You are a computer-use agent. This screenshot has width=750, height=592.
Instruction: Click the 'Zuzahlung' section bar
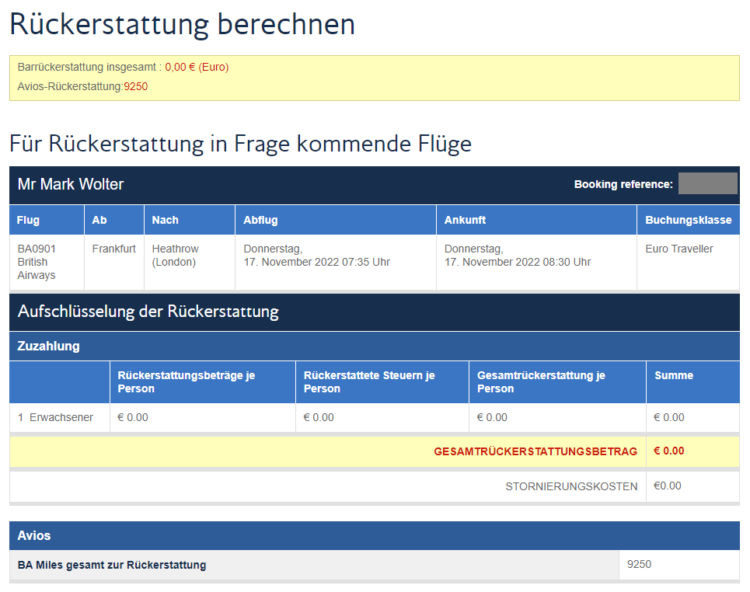pos(49,346)
